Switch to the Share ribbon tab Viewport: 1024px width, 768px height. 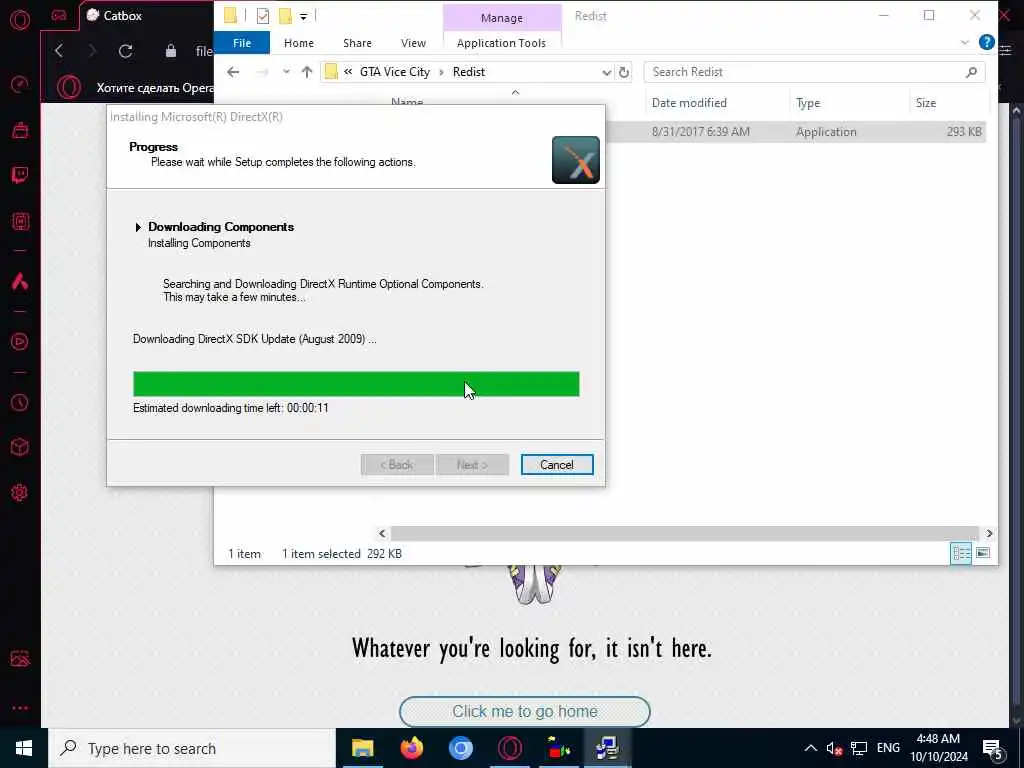[x=357, y=42]
